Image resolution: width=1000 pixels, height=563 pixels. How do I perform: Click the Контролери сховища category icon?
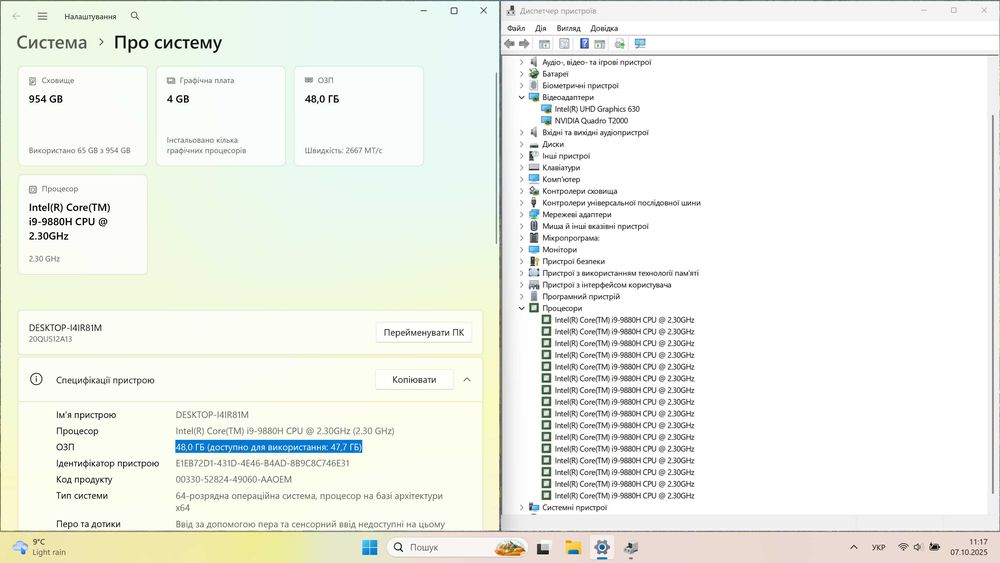[x=534, y=191]
